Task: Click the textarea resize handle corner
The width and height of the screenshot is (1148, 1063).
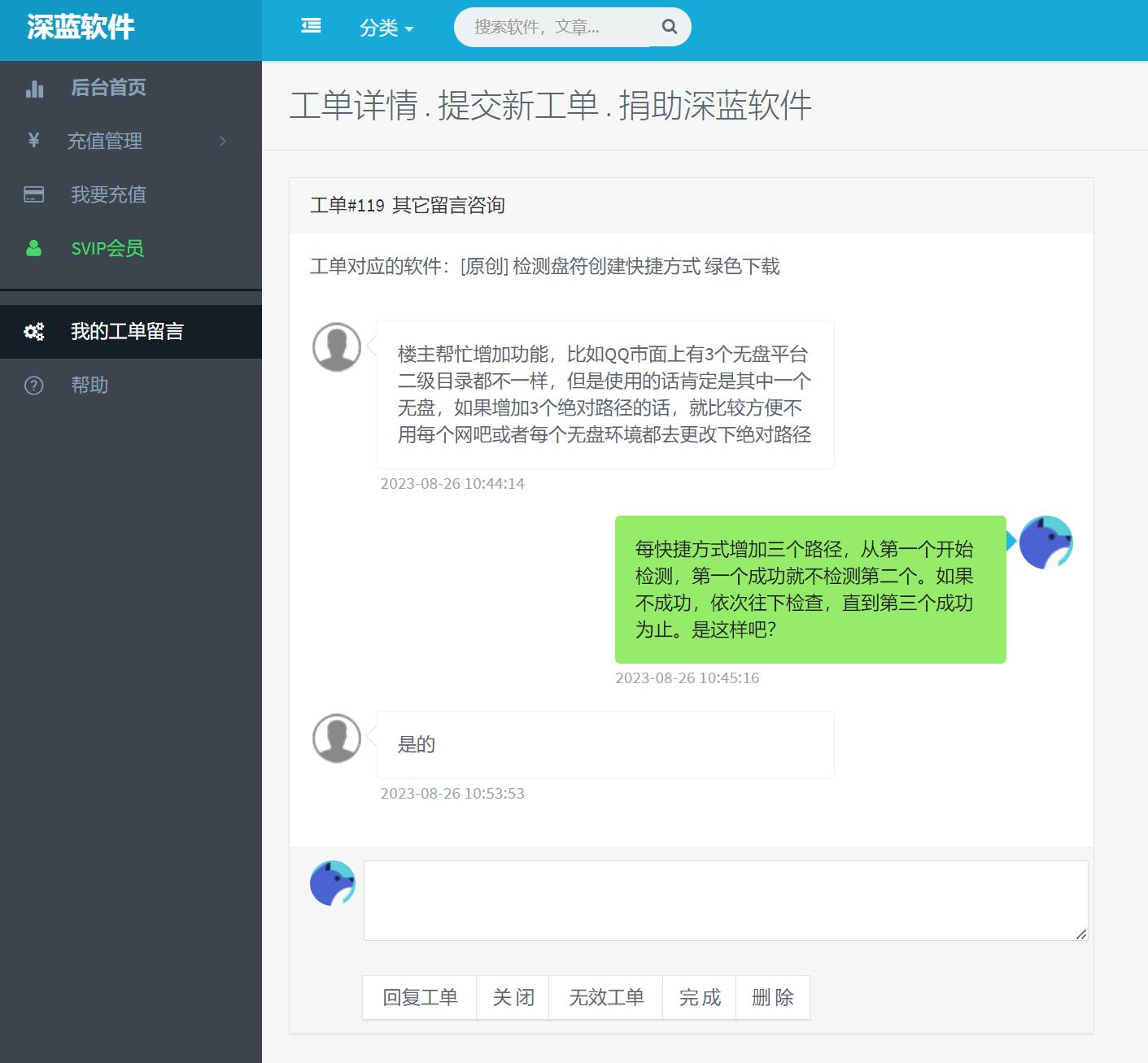Action: (1081, 934)
